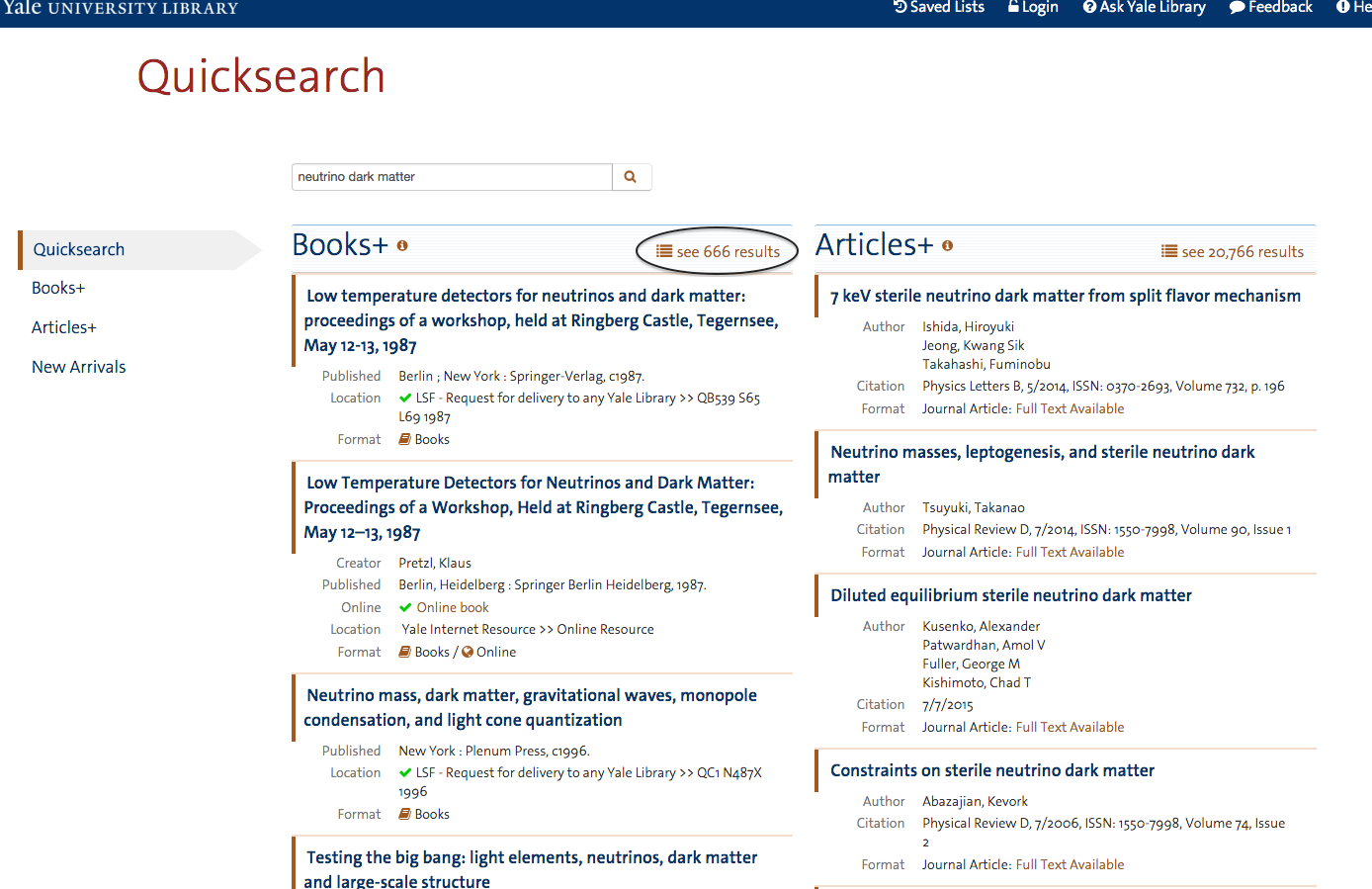The width and height of the screenshot is (1372, 889).
Task: Click the Login lock icon
Action: pos(1013,7)
